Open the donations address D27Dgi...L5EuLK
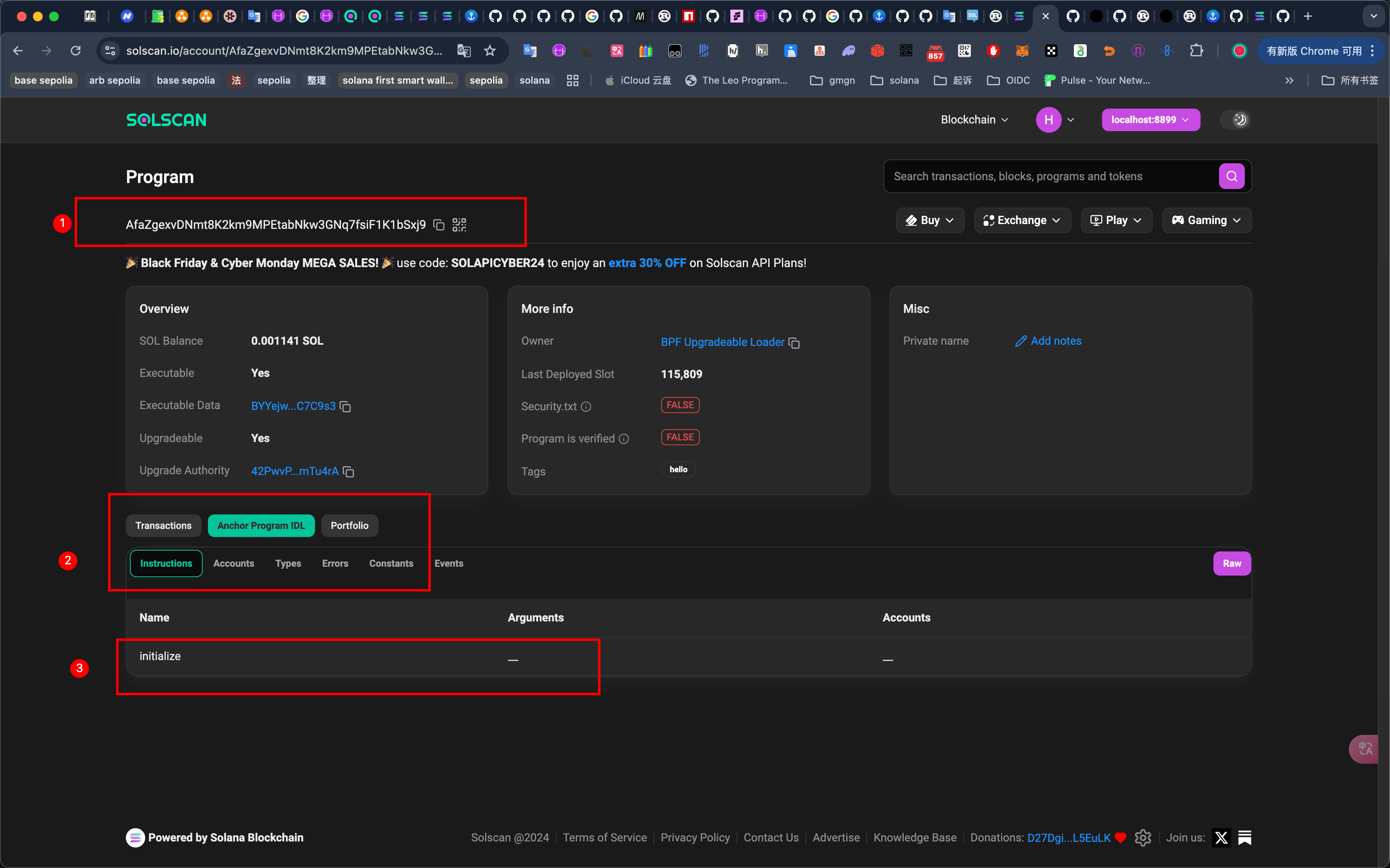 pyautogui.click(x=1069, y=837)
